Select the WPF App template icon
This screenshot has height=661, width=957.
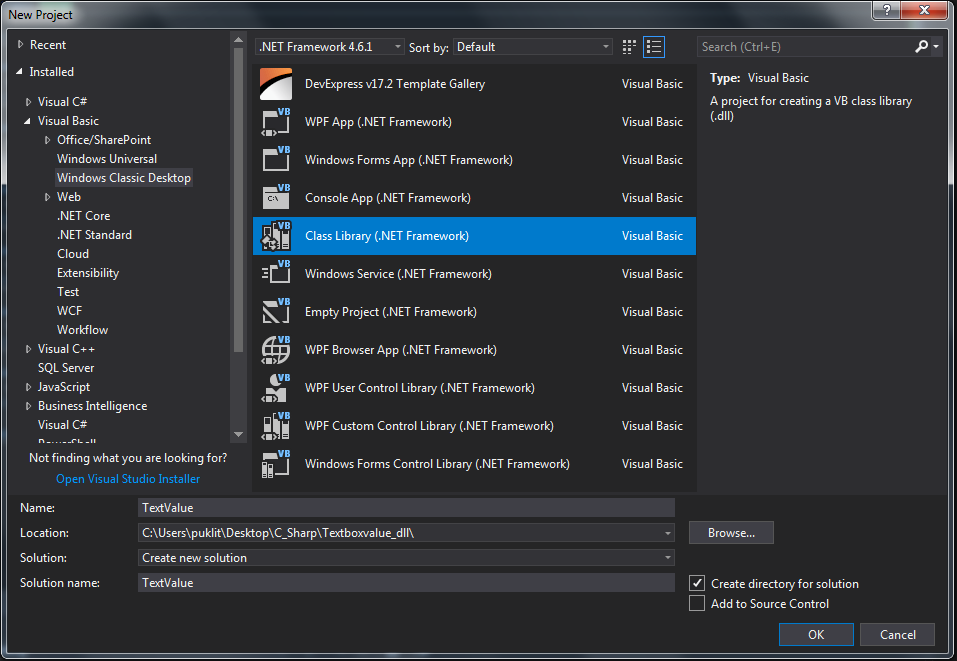point(276,122)
